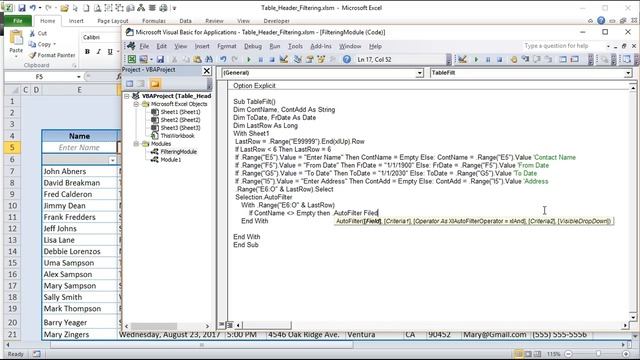Click Format Painter in Excel ribbon
Image resolution: width=640 pixels, height=360 pixels.
52,55
